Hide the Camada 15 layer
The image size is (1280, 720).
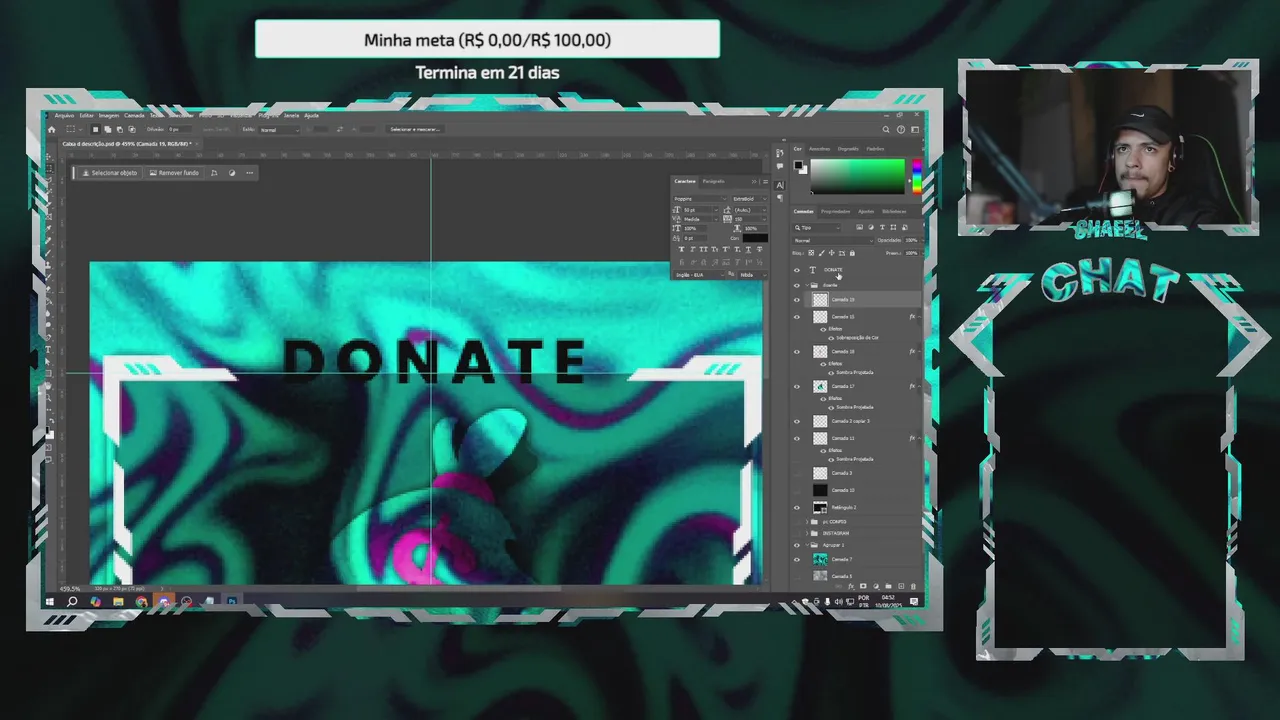point(797,317)
